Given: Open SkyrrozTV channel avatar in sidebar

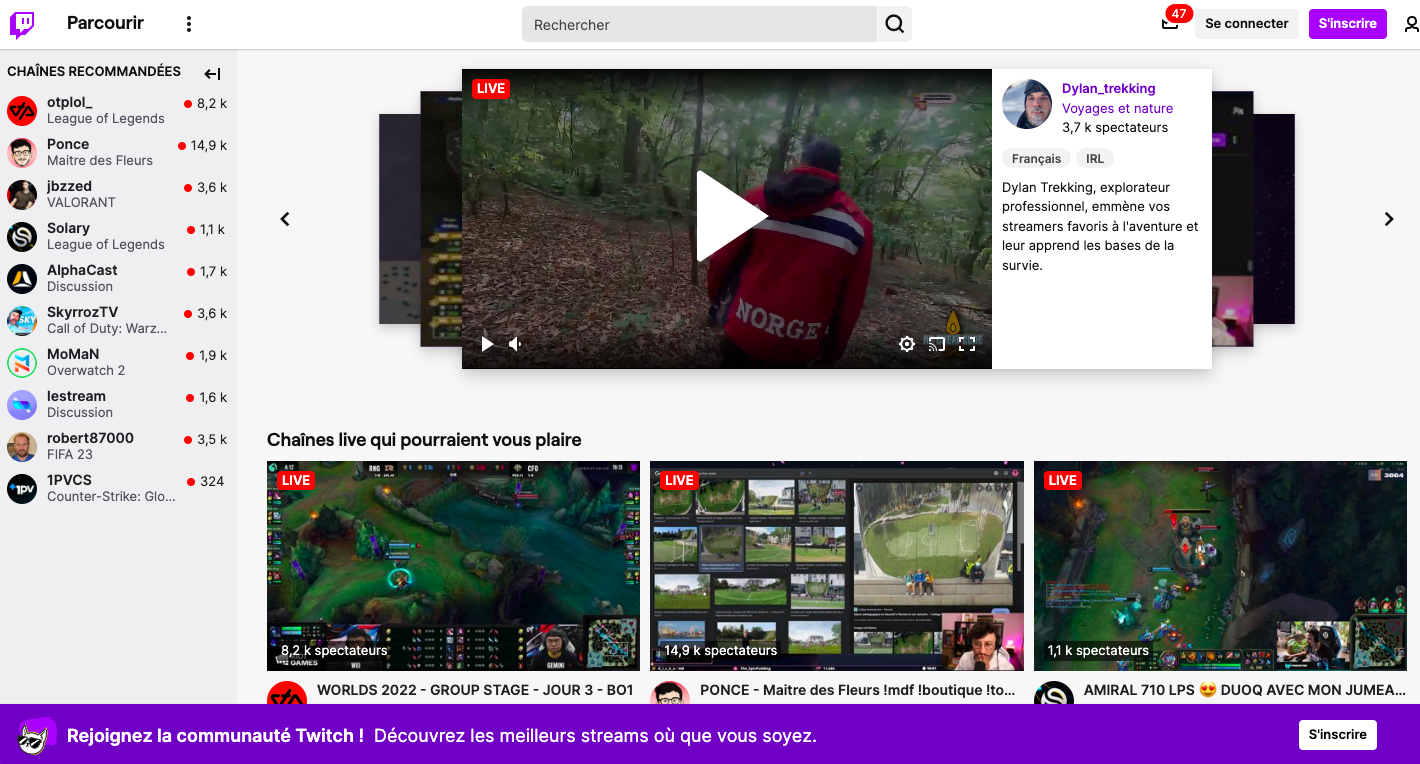Looking at the screenshot, I should tap(22, 321).
